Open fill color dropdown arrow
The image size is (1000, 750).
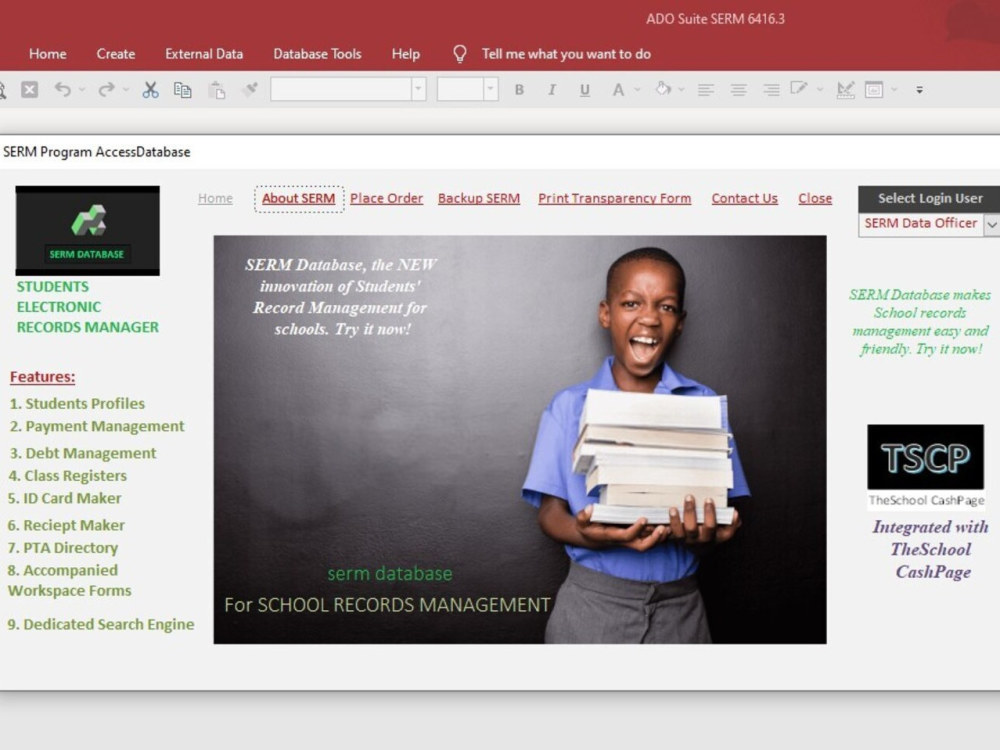point(681,90)
